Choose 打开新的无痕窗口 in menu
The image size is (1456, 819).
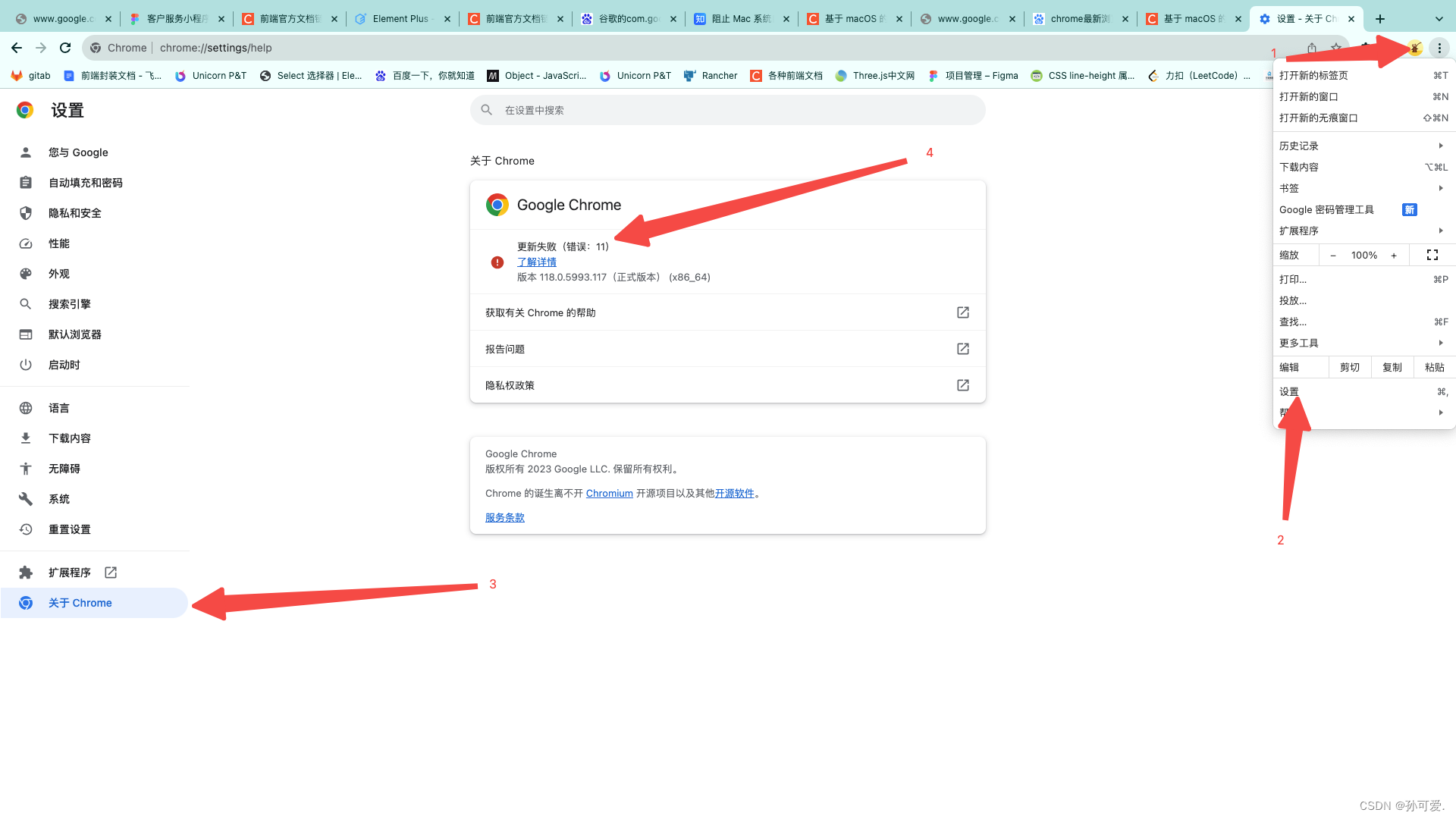1364,118
